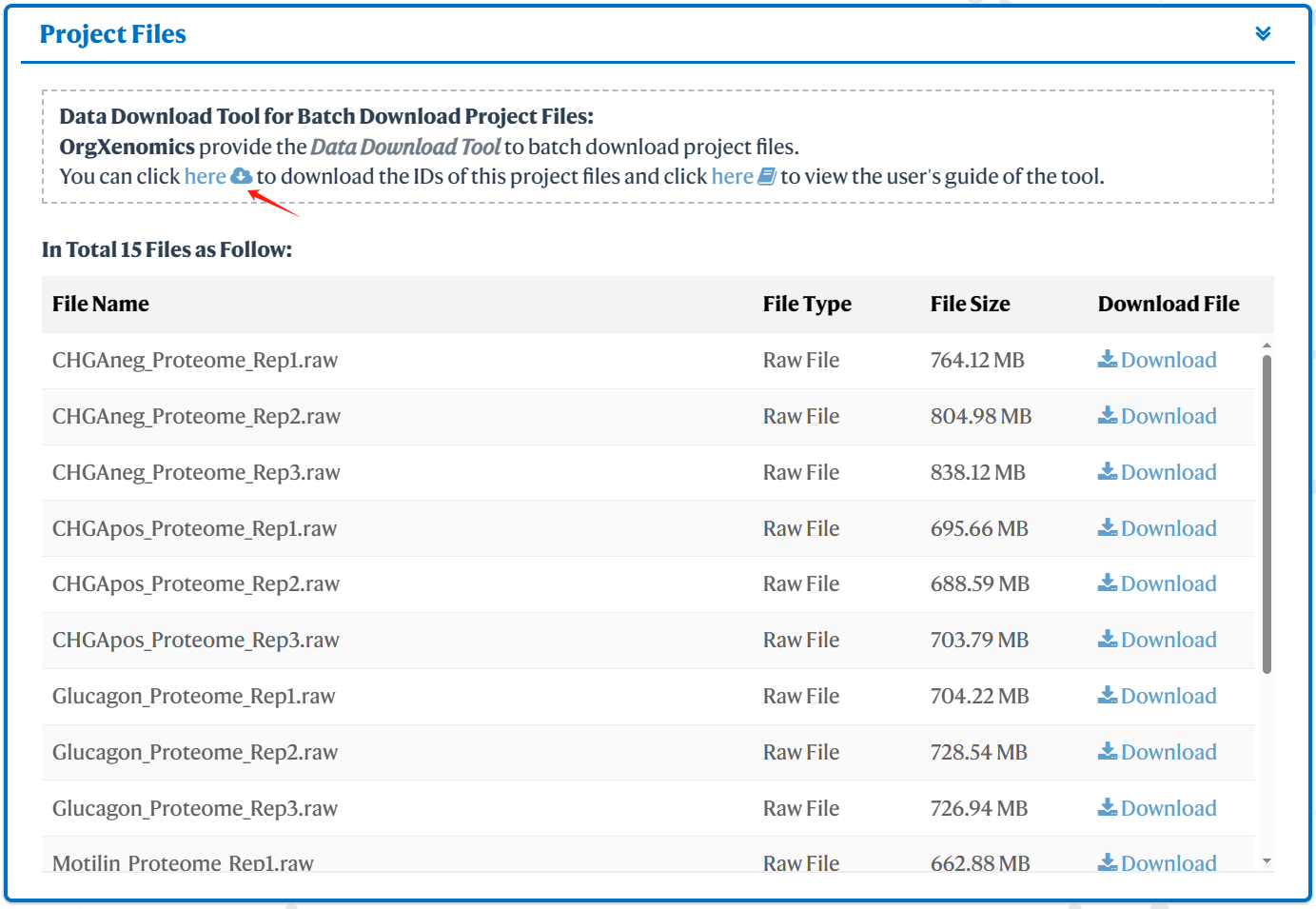Click the 838.12 MB file size cell

pos(978,472)
